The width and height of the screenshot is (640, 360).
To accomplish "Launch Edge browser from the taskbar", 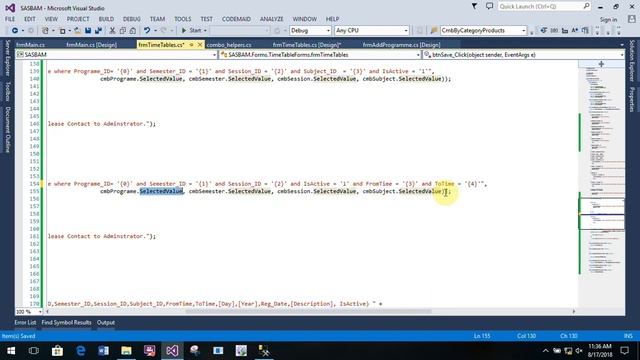I will [x=80, y=351].
